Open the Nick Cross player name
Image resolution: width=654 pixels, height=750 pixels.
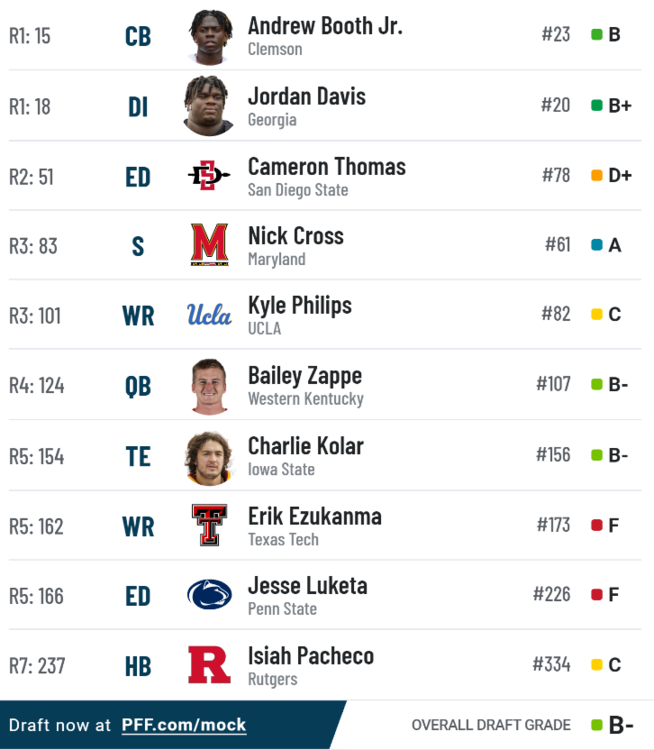295,236
